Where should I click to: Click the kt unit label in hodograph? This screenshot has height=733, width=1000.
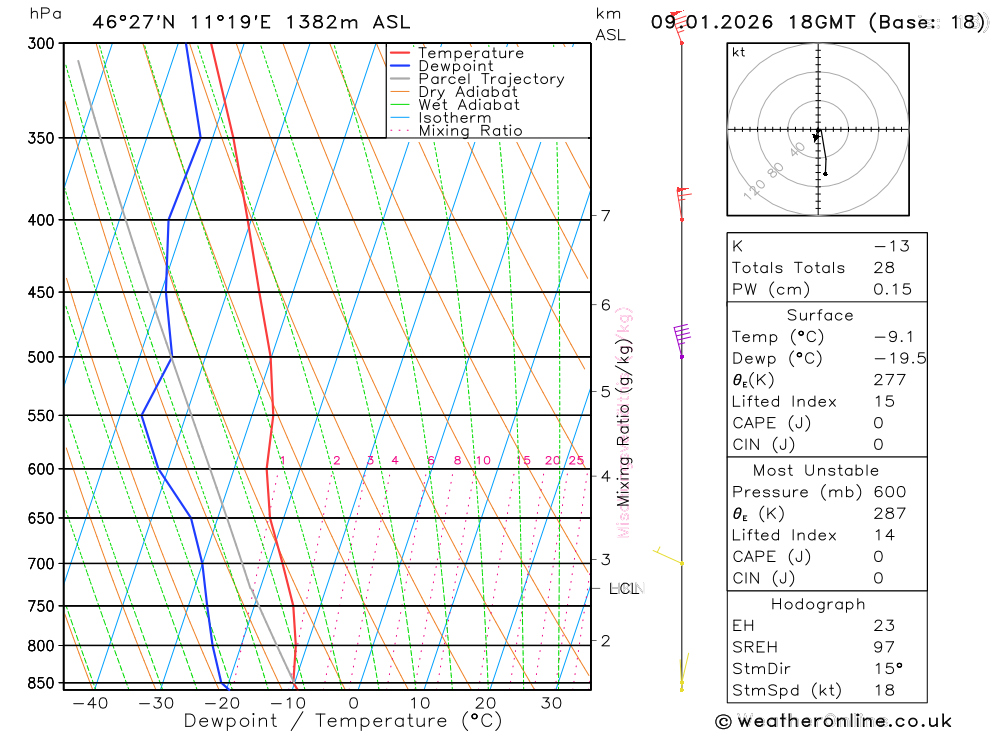coord(739,52)
